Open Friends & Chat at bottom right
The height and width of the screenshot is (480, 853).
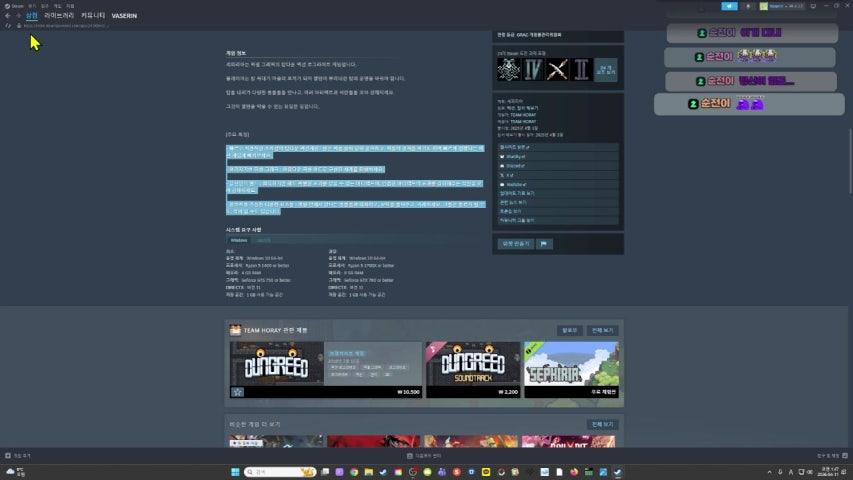coord(832,456)
